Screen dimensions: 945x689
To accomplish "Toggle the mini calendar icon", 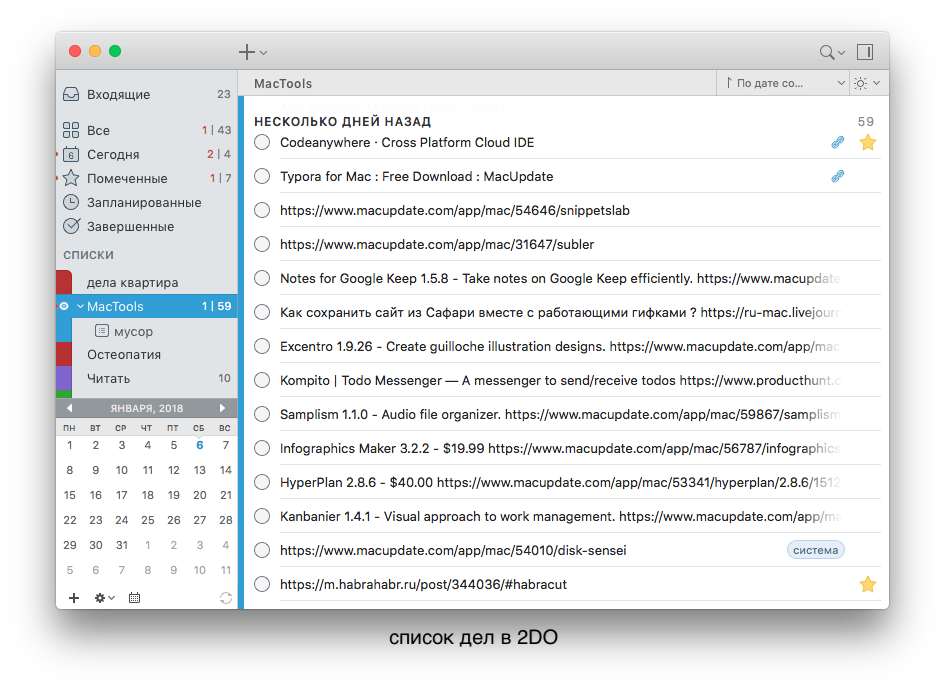I will [x=134, y=598].
